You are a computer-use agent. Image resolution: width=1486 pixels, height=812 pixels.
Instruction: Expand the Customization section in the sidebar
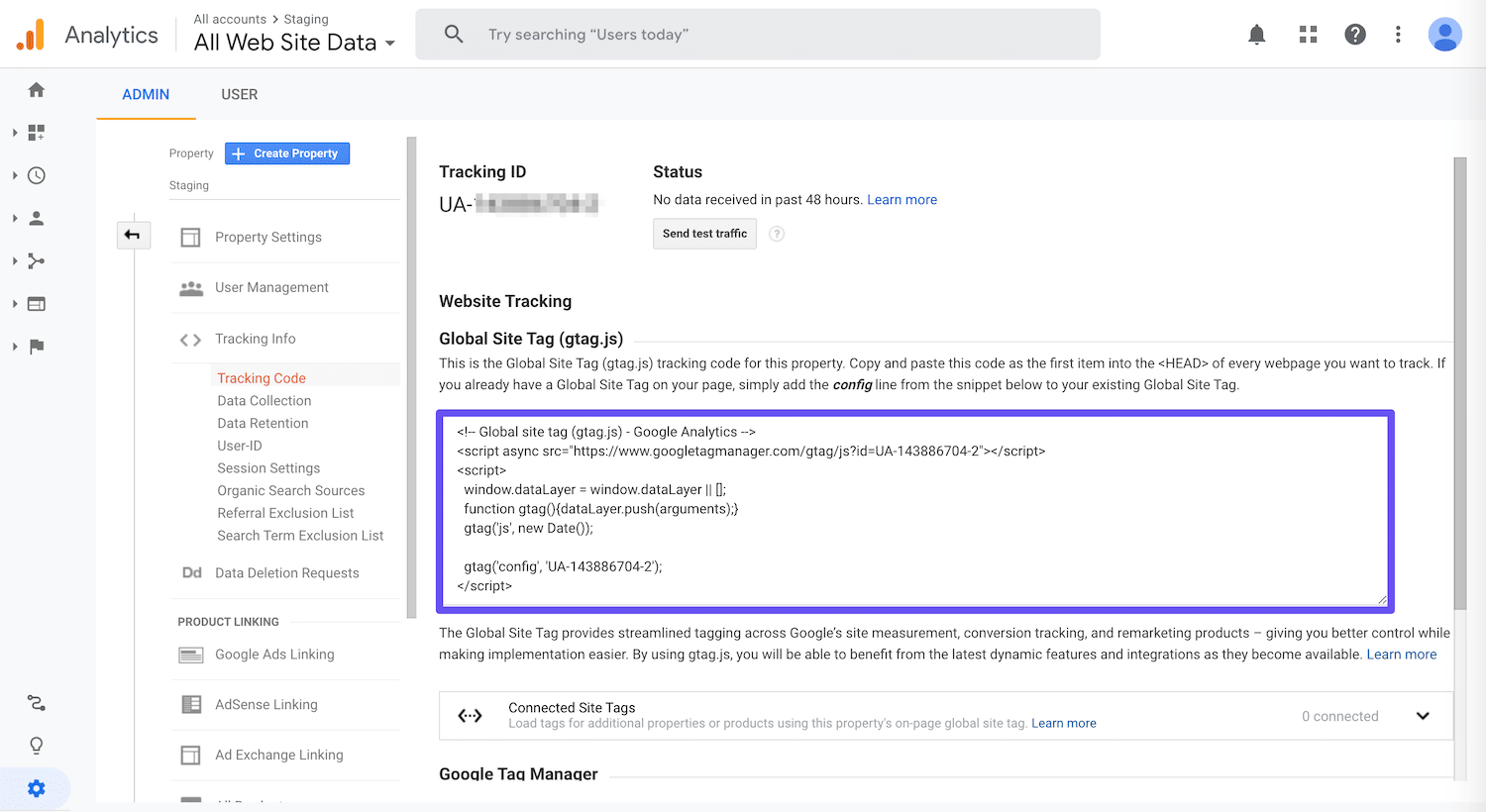[x=36, y=132]
